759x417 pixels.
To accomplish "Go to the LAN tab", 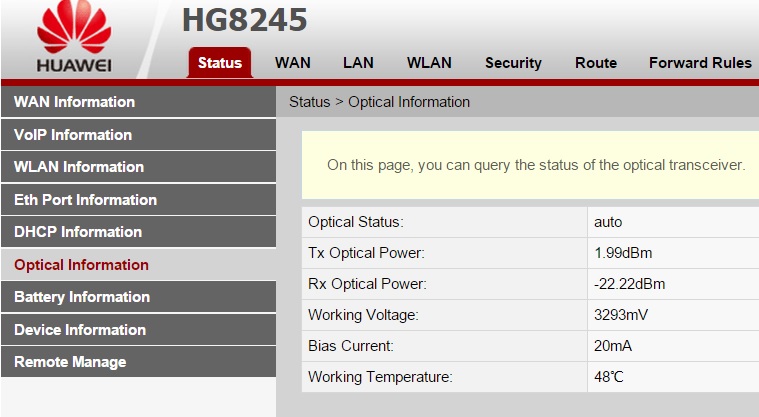I will pos(358,62).
